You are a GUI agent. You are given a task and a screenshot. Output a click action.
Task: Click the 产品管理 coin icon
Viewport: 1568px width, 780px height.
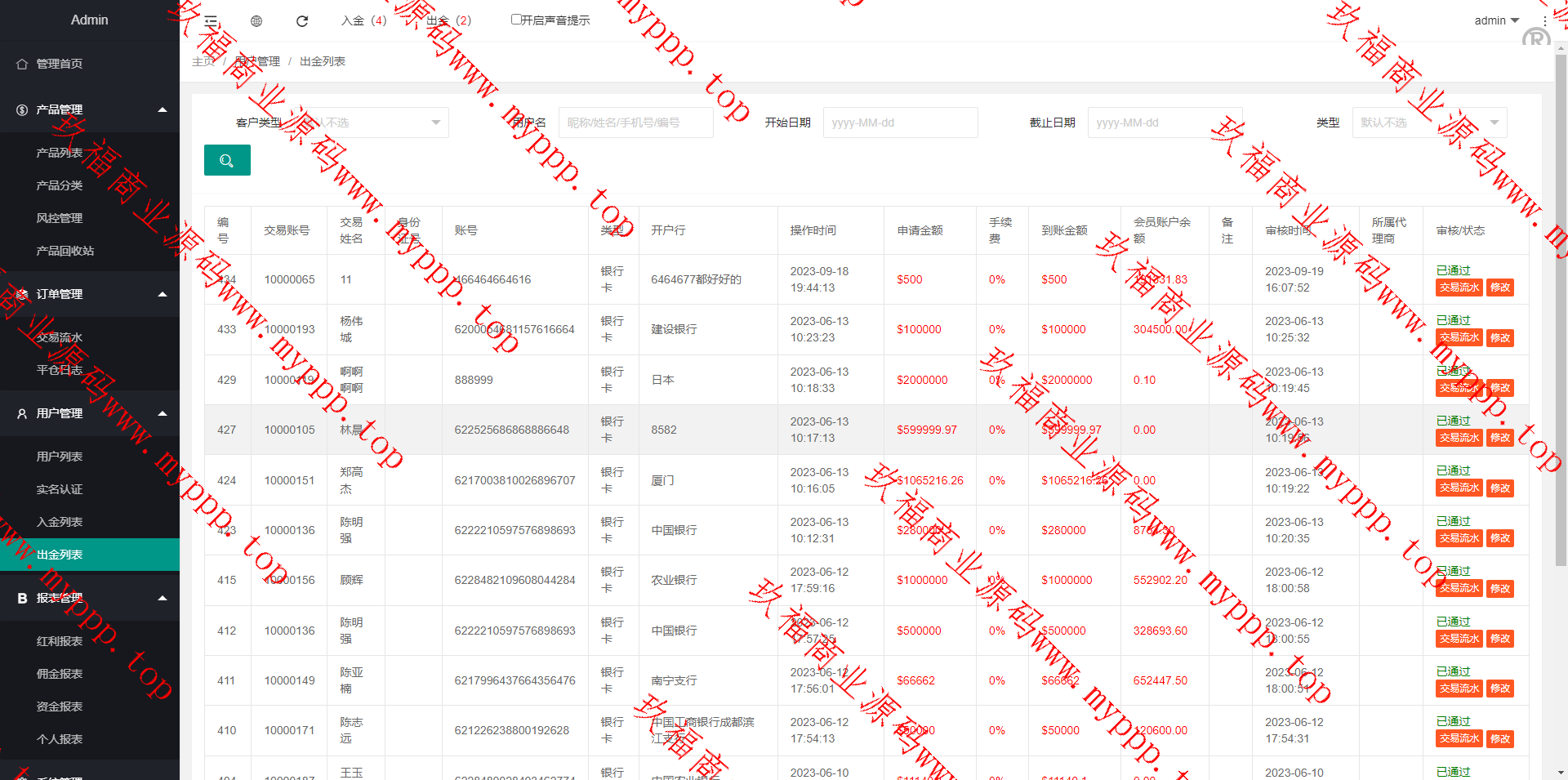(22, 109)
